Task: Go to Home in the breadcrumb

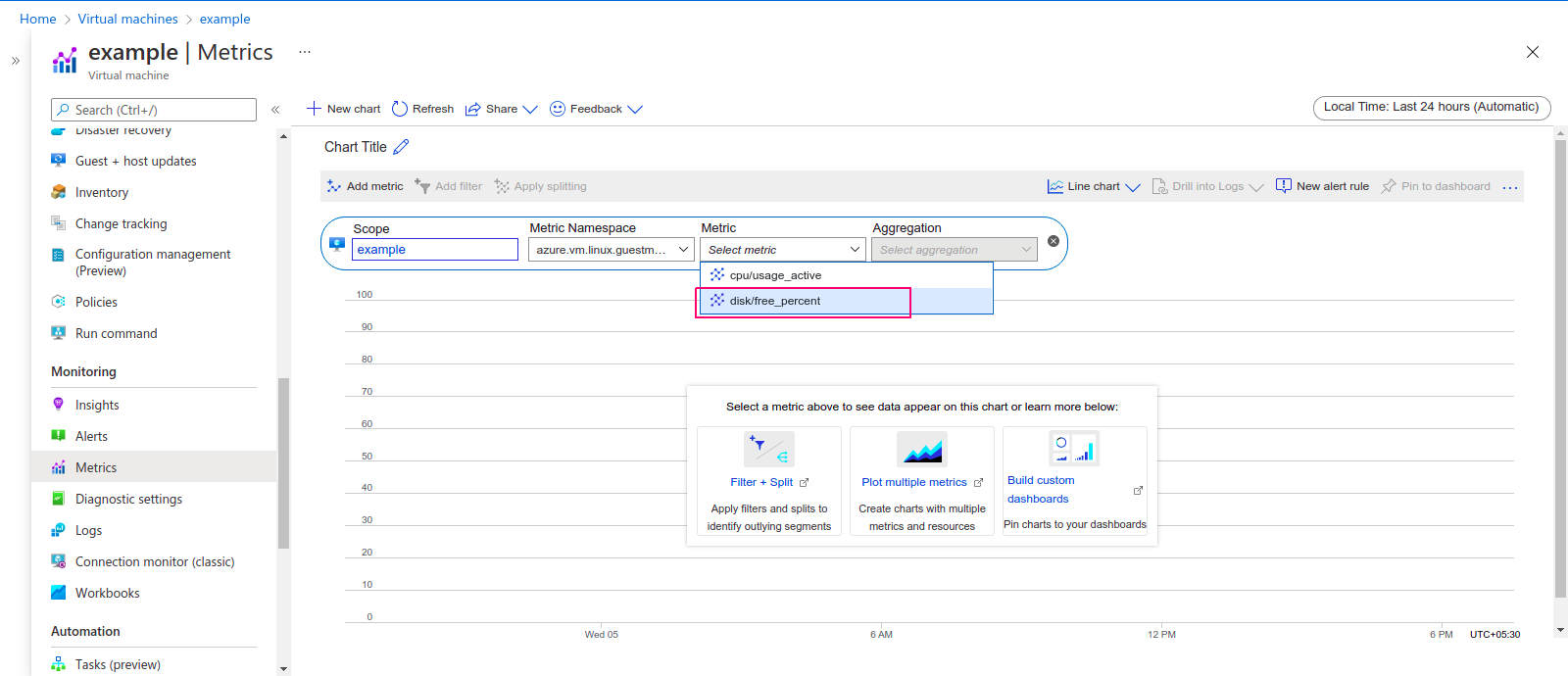Action: point(38,19)
